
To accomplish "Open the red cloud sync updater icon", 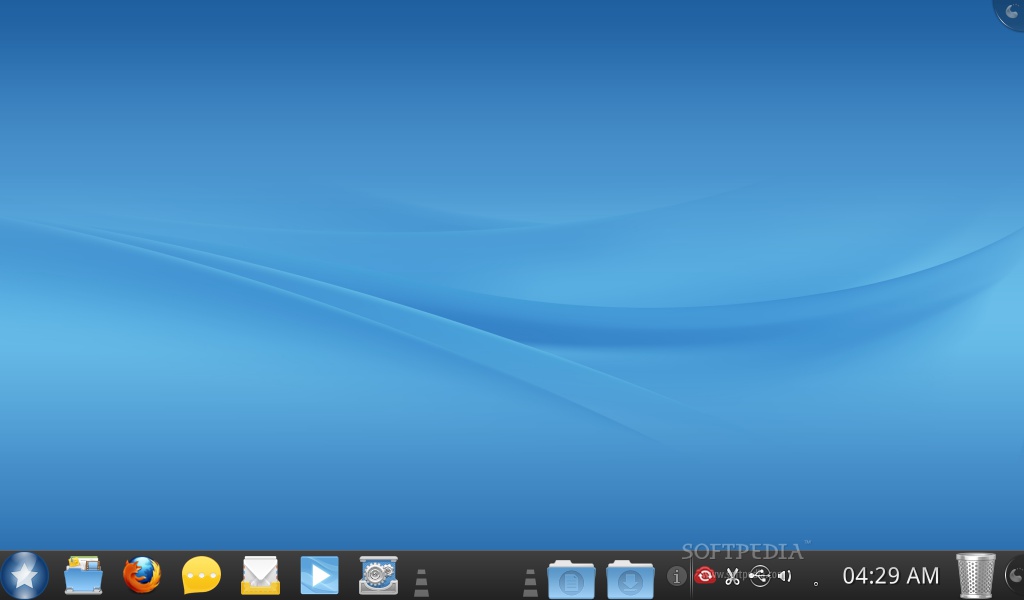I will click(x=705, y=575).
